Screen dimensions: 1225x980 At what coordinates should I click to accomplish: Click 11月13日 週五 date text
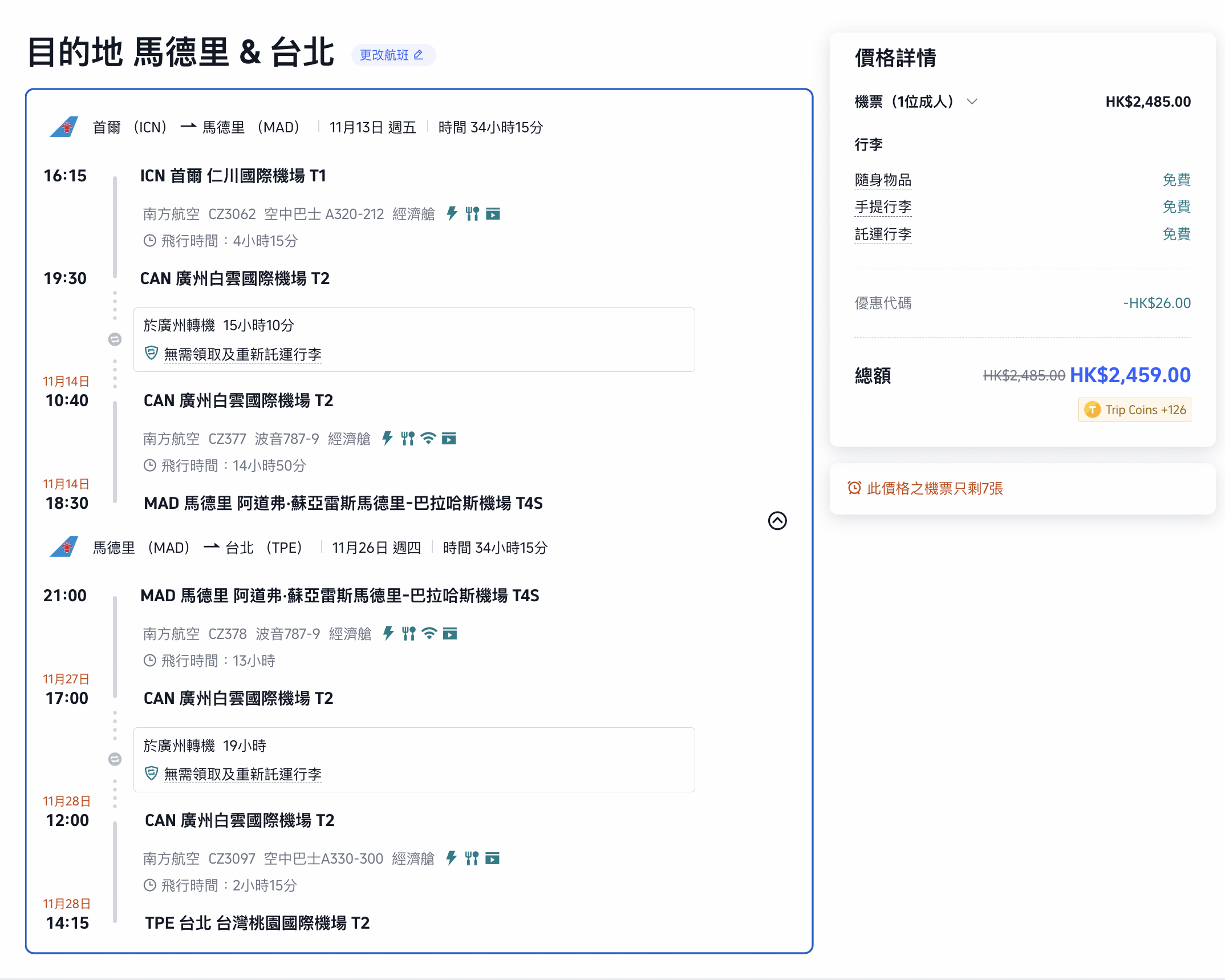tap(373, 127)
